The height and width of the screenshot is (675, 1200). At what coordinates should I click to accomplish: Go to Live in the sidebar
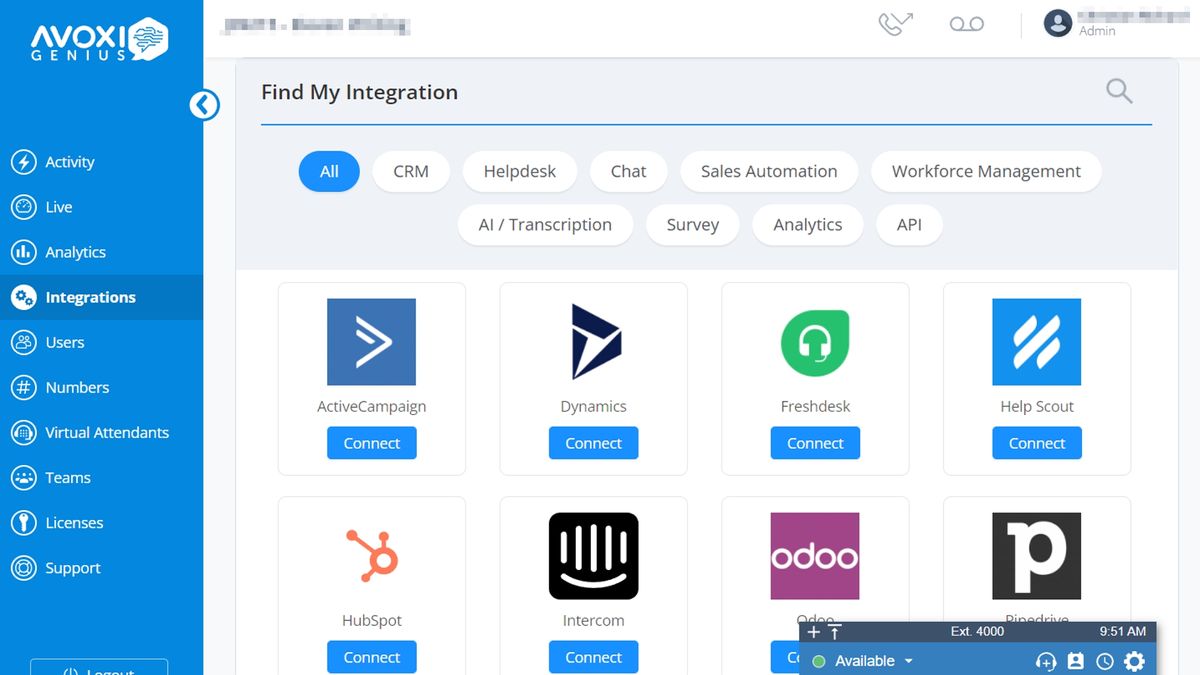tap(59, 207)
